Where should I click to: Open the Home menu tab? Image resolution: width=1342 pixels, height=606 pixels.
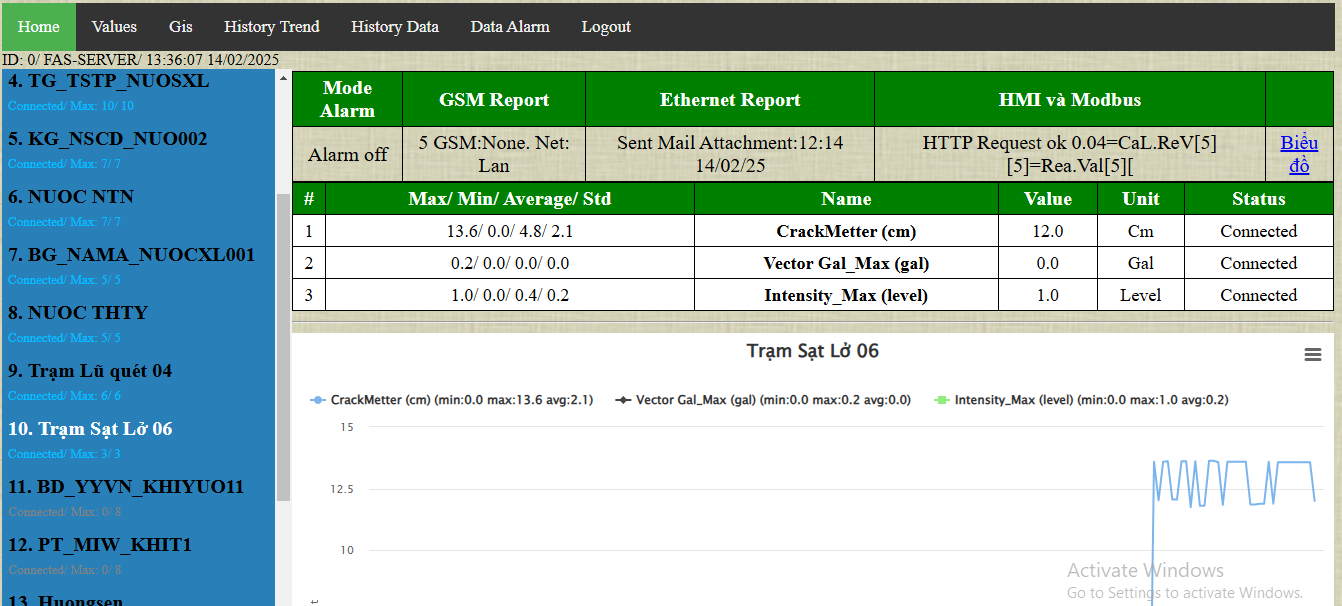(39, 27)
